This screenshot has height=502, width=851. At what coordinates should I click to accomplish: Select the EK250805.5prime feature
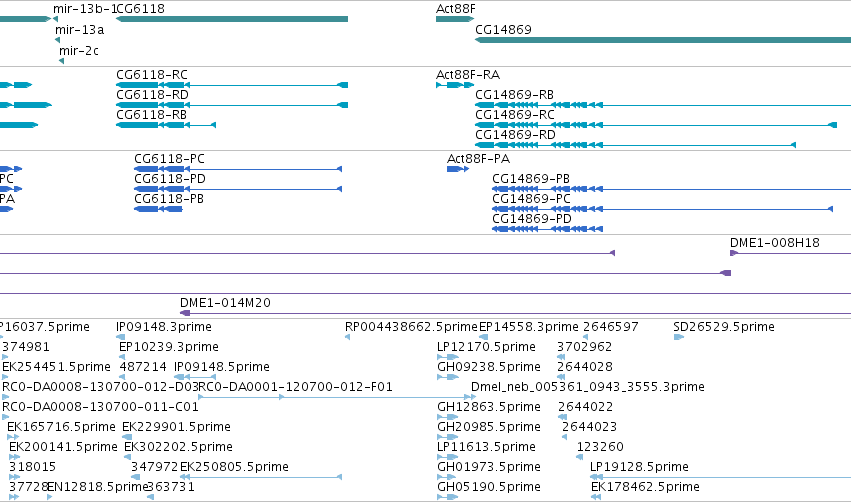point(261,477)
